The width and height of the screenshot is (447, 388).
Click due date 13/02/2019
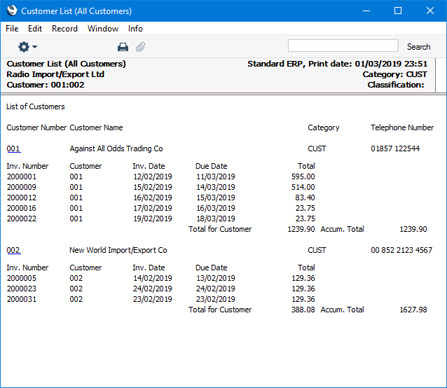[x=216, y=278]
